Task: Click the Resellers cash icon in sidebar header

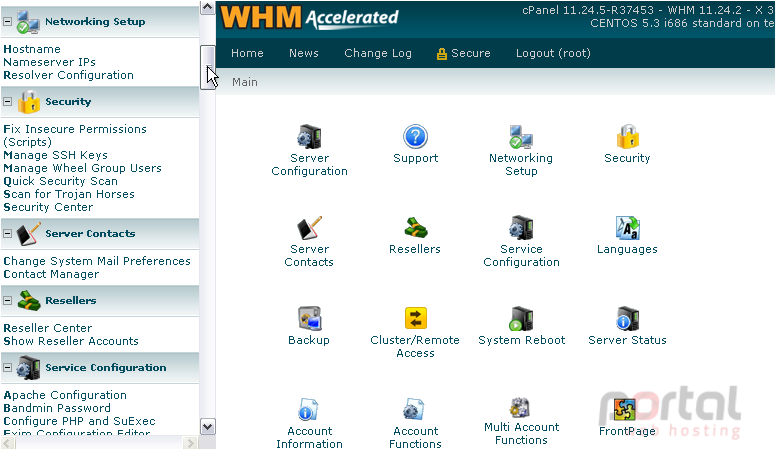Action: 29,300
